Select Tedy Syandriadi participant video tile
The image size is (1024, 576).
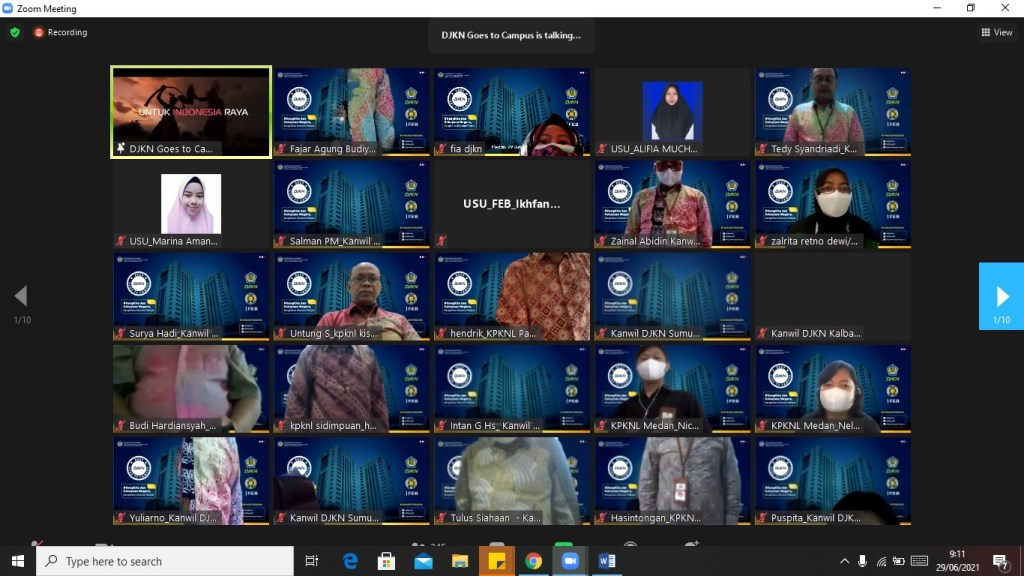[832, 111]
